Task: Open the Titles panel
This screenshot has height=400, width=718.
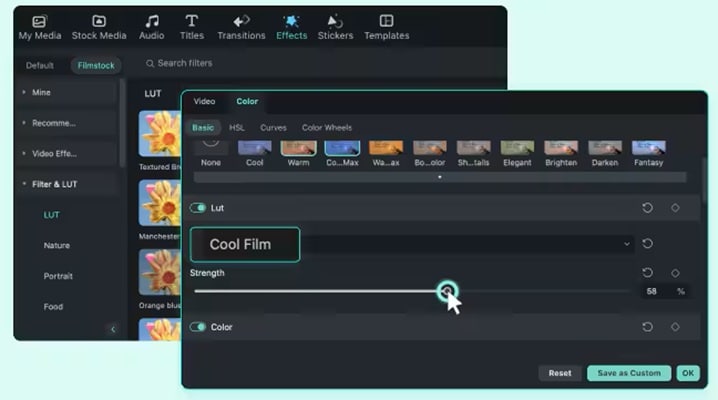Action: pyautogui.click(x=191, y=27)
